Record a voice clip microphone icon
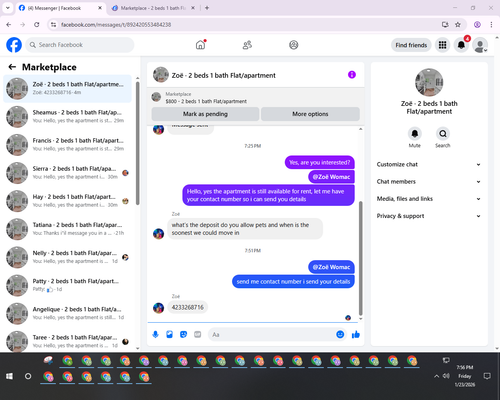The image size is (500, 400). [155, 334]
